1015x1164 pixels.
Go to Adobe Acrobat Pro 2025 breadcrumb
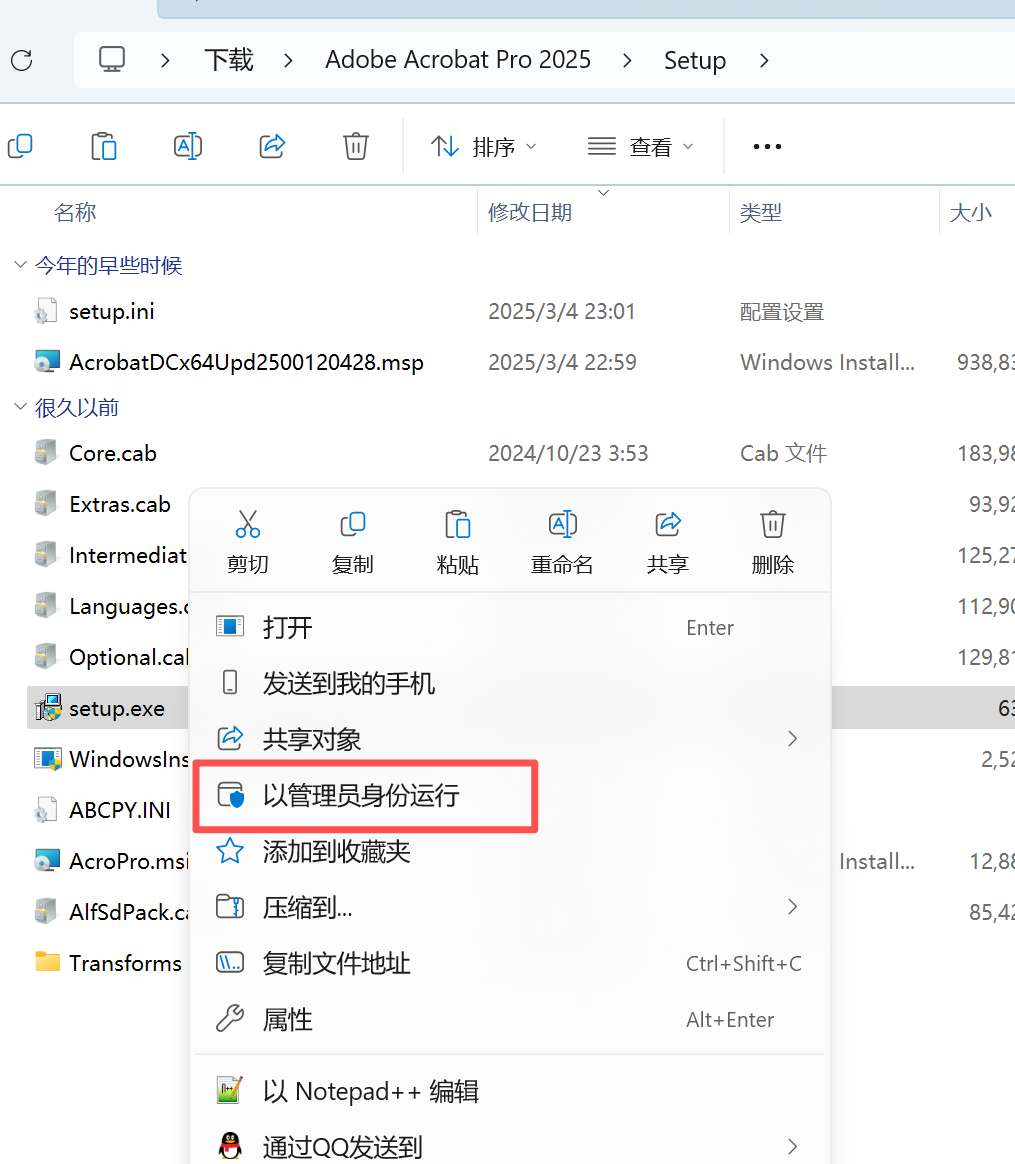(x=458, y=59)
